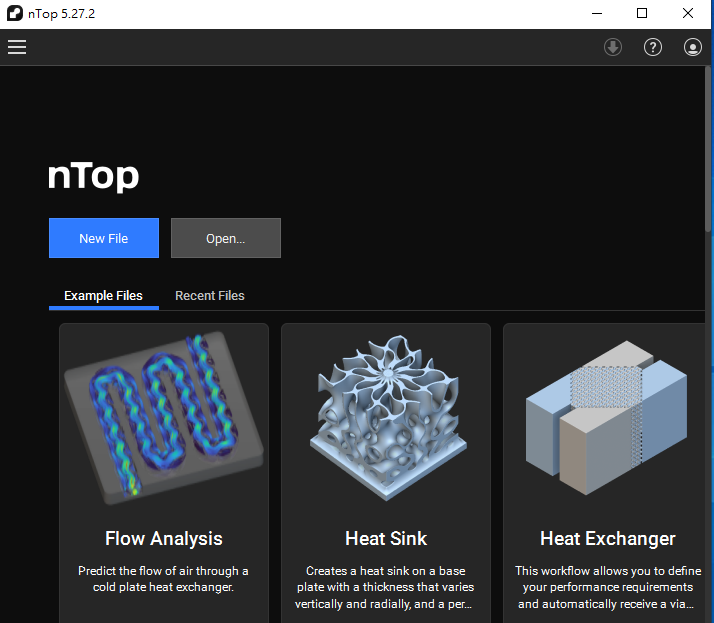The image size is (714, 623).
Task: Click the Flow Analysis description text
Action: (163, 579)
